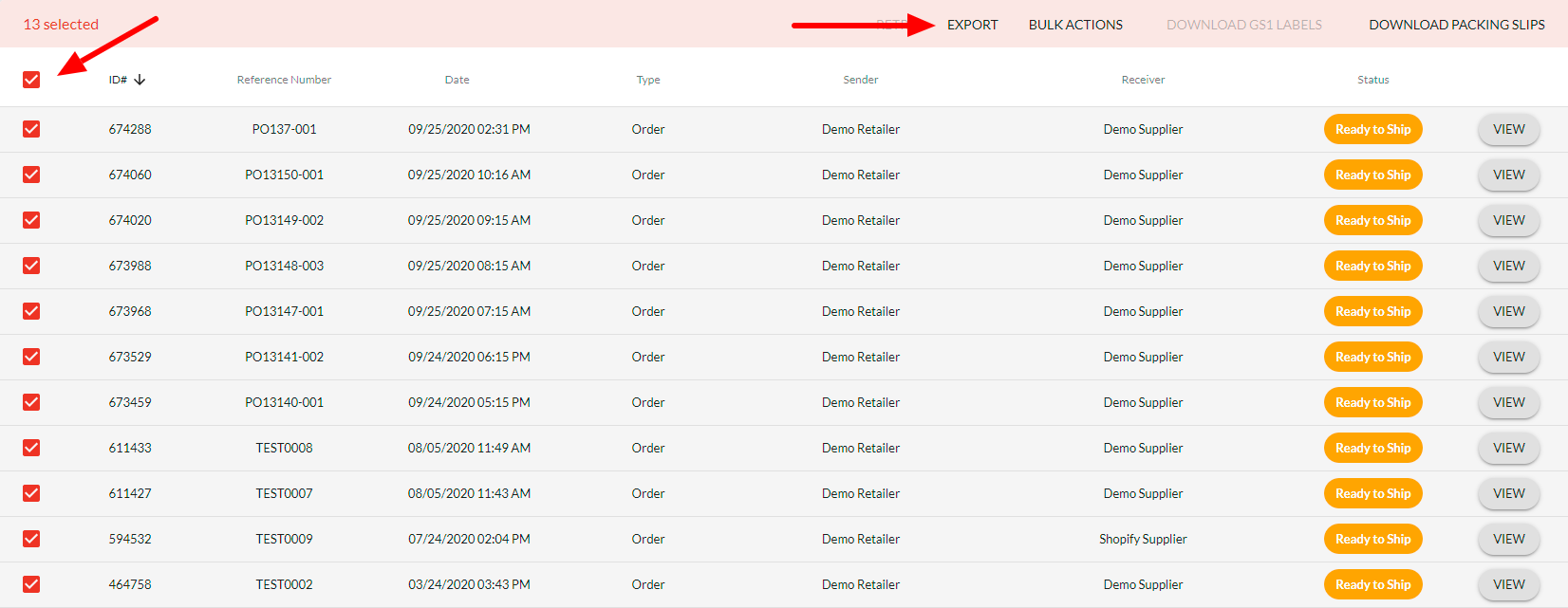Uncheck the select-all header checkbox
Image resolution: width=1568 pixels, height=608 pixels.
coord(31,80)
